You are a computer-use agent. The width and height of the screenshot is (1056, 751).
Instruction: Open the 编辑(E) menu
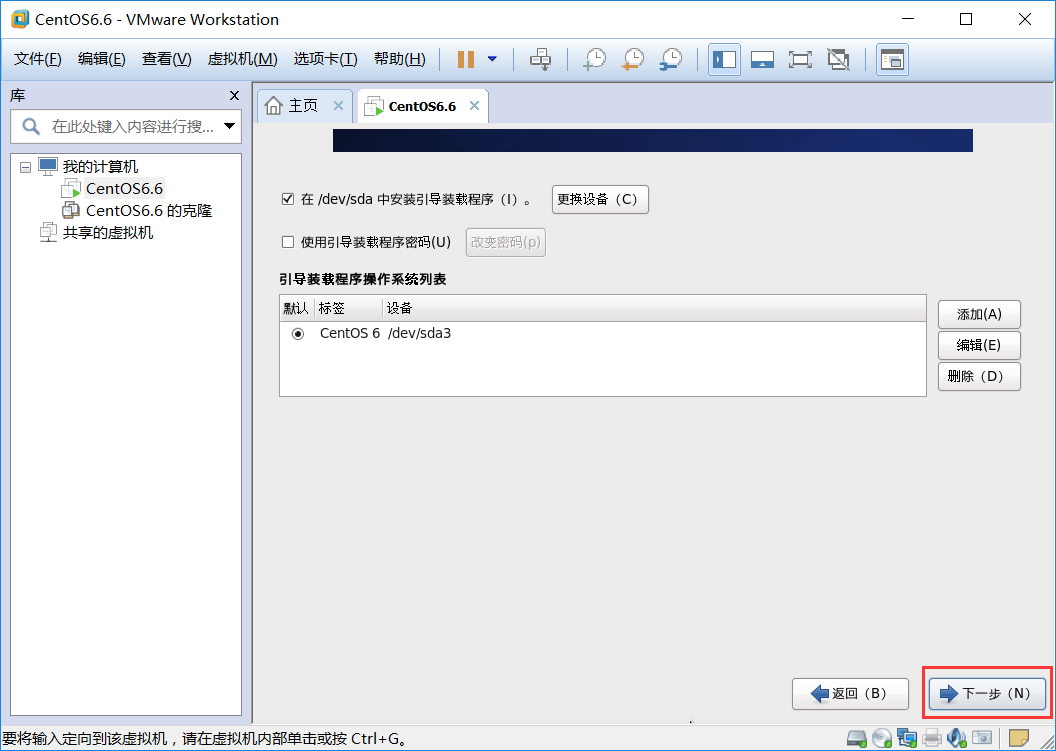[x=102, y=59]
